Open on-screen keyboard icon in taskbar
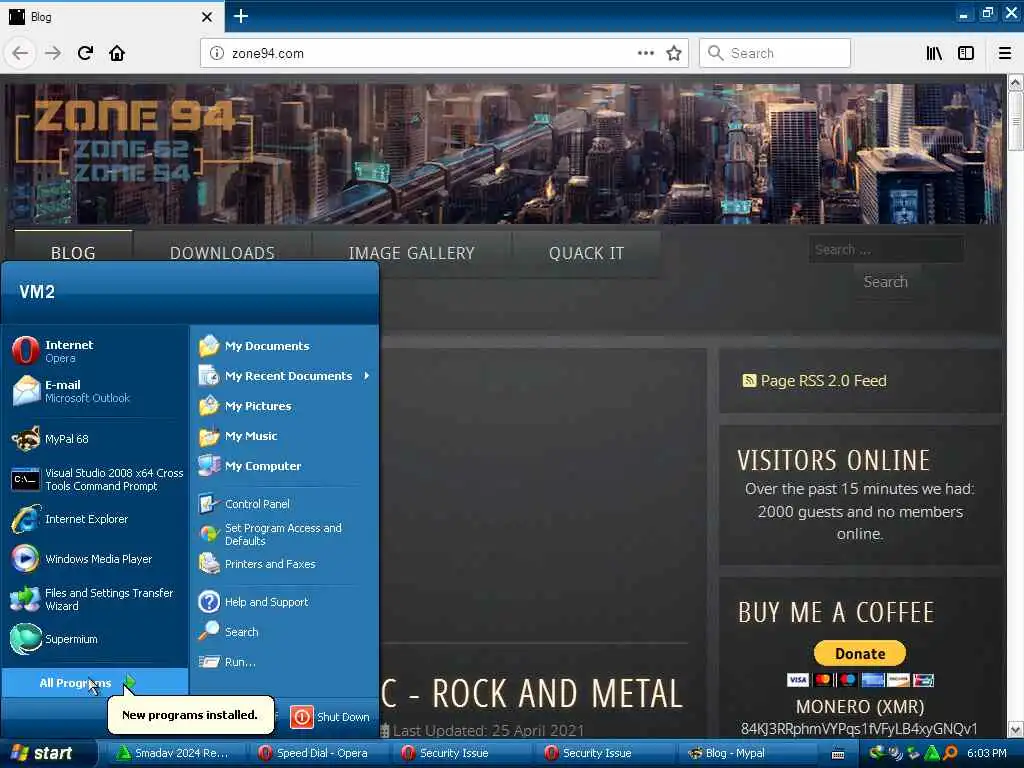This screenshot has width=1024, height=768. point(838,754)
